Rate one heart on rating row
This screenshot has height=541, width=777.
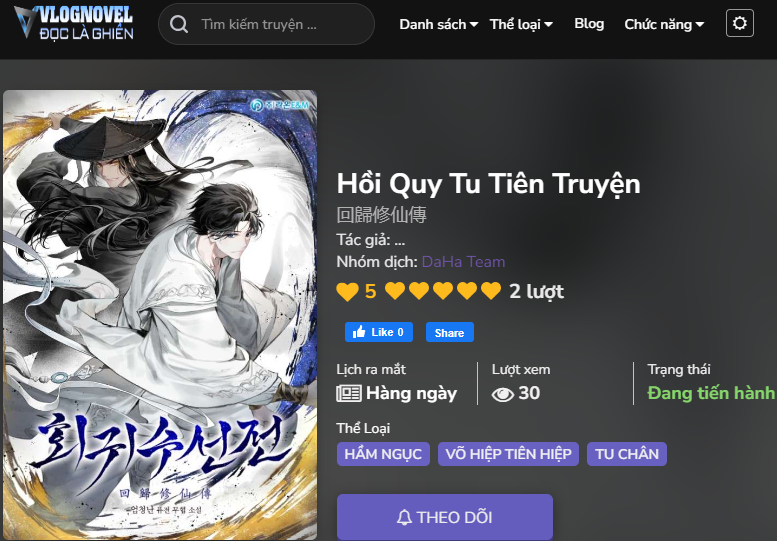tap(395, 291)
